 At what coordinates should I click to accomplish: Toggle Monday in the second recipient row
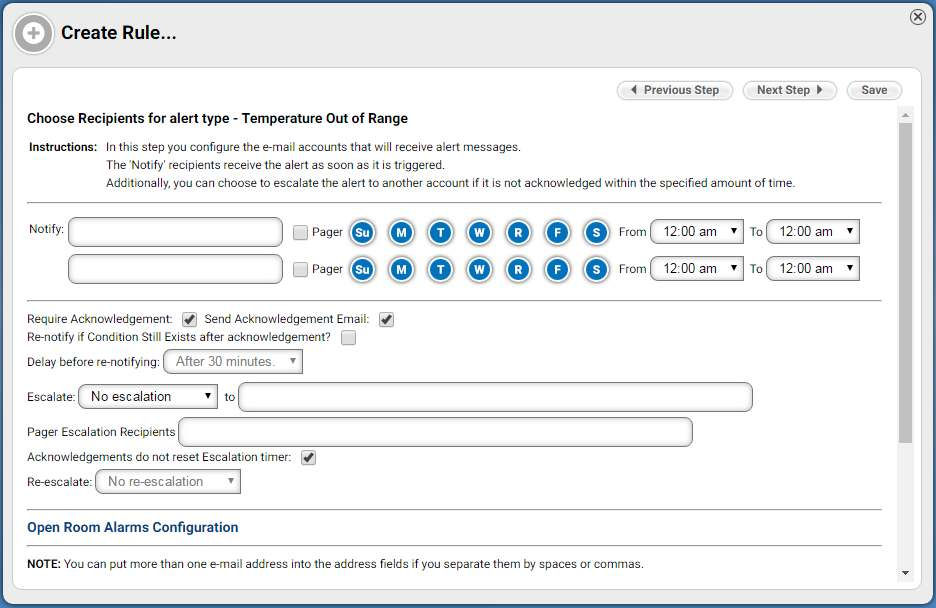click(402, 269)
